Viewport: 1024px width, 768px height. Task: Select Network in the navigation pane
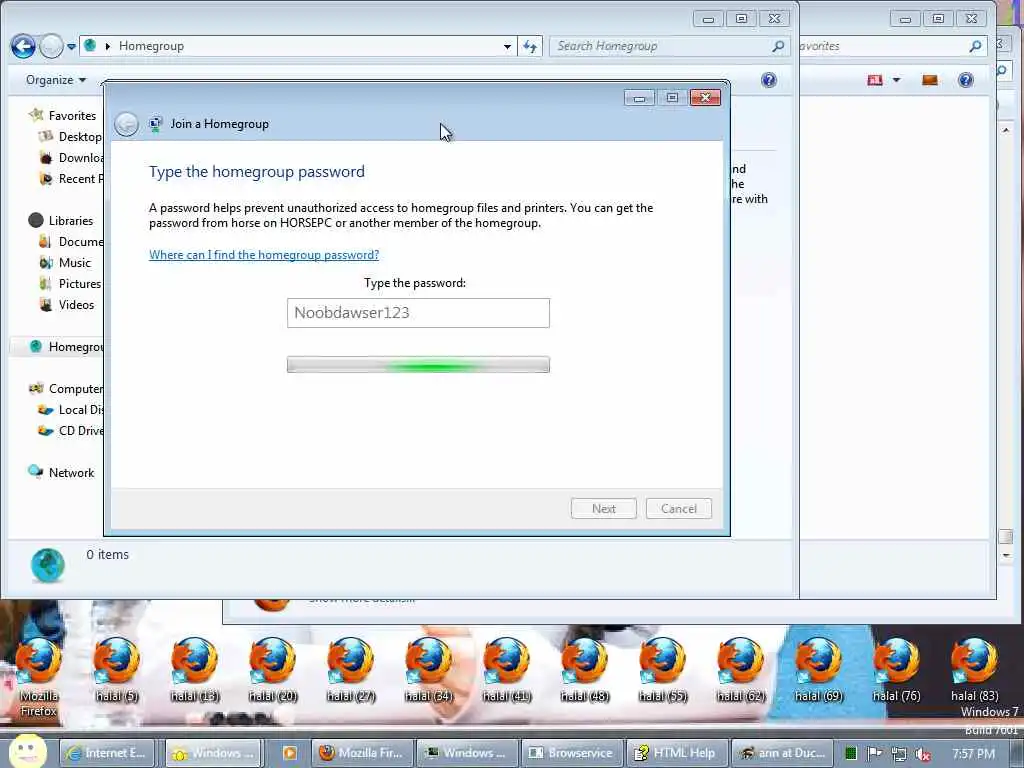click(61, 472)
